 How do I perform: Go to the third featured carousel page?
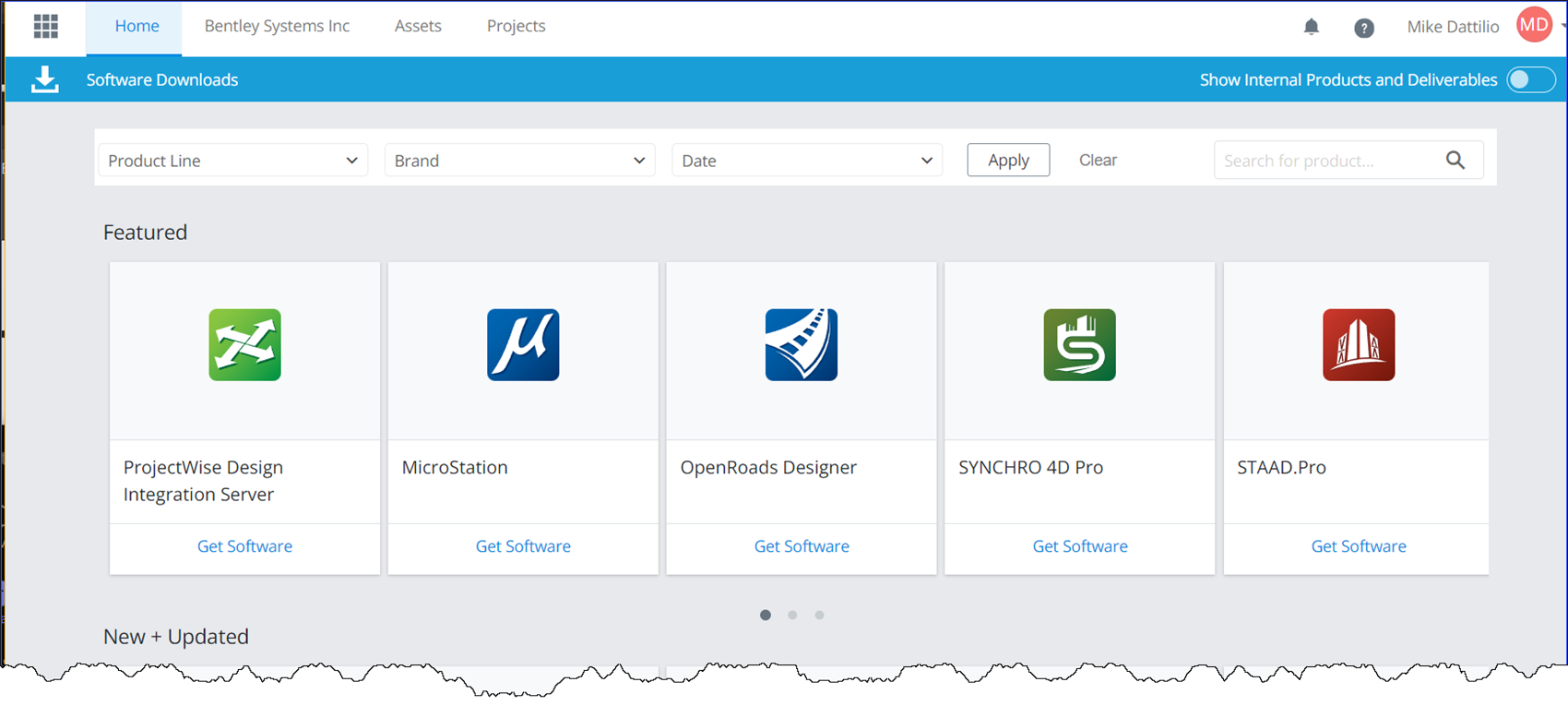pos(819,615)
